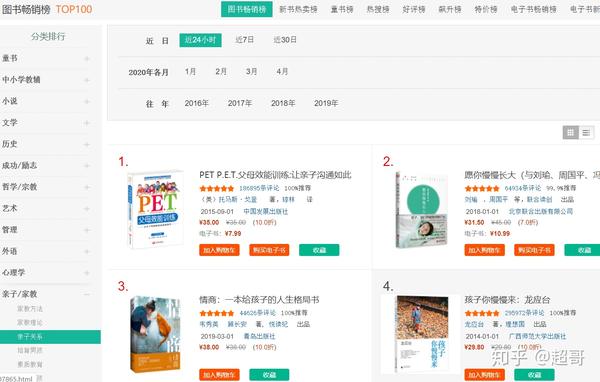Buy the e-book of 愿你慢慢长大
The height and width of the screenshot is (382, 600).
pos(534,250)
